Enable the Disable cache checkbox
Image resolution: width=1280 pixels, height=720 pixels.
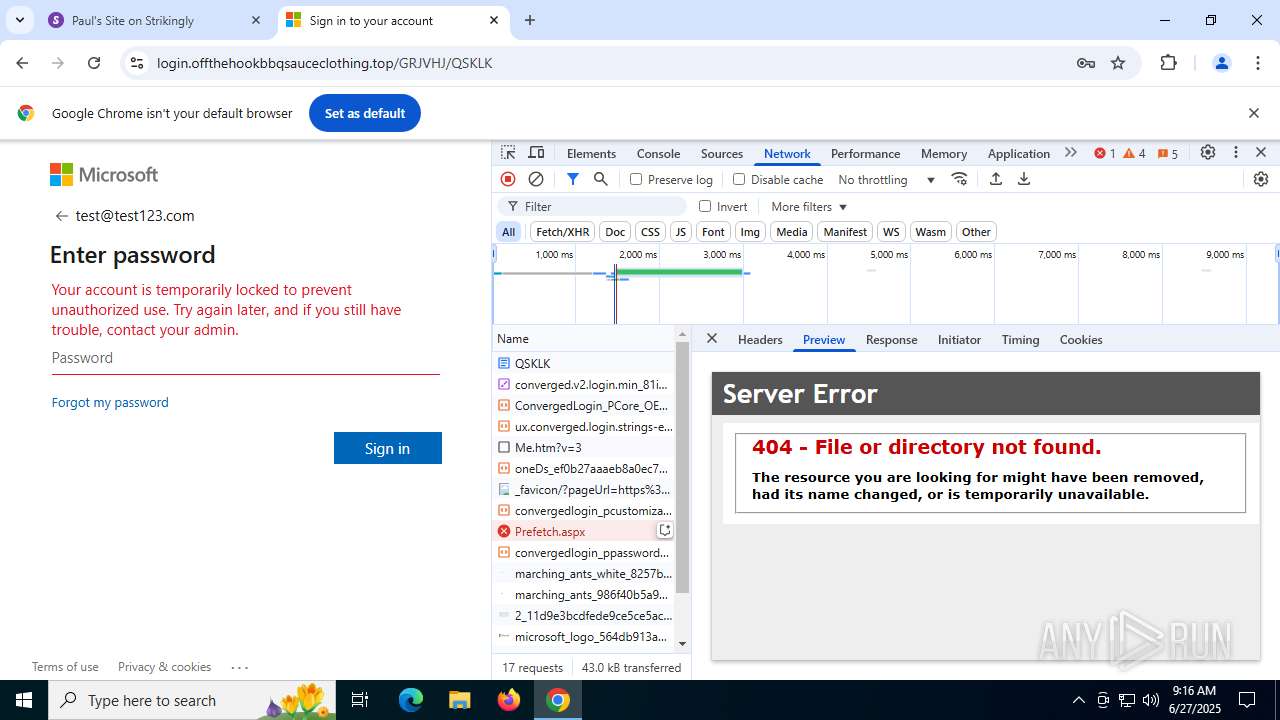pos(739,179)
